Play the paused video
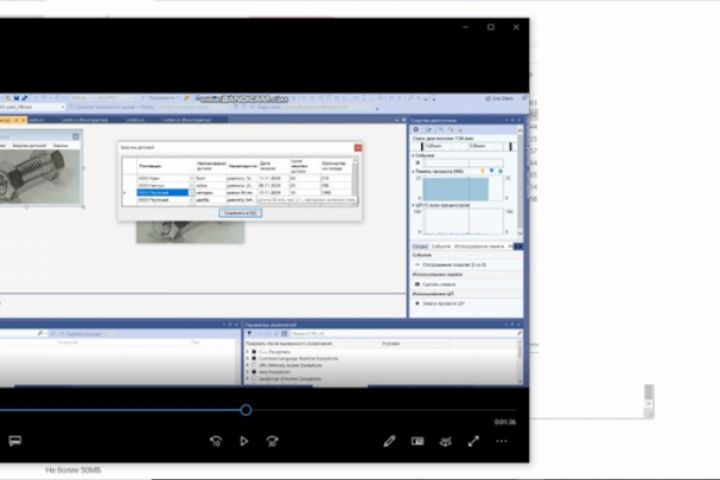Image resolution: width=720 pixels, height=480 pixels. point(244,441)
